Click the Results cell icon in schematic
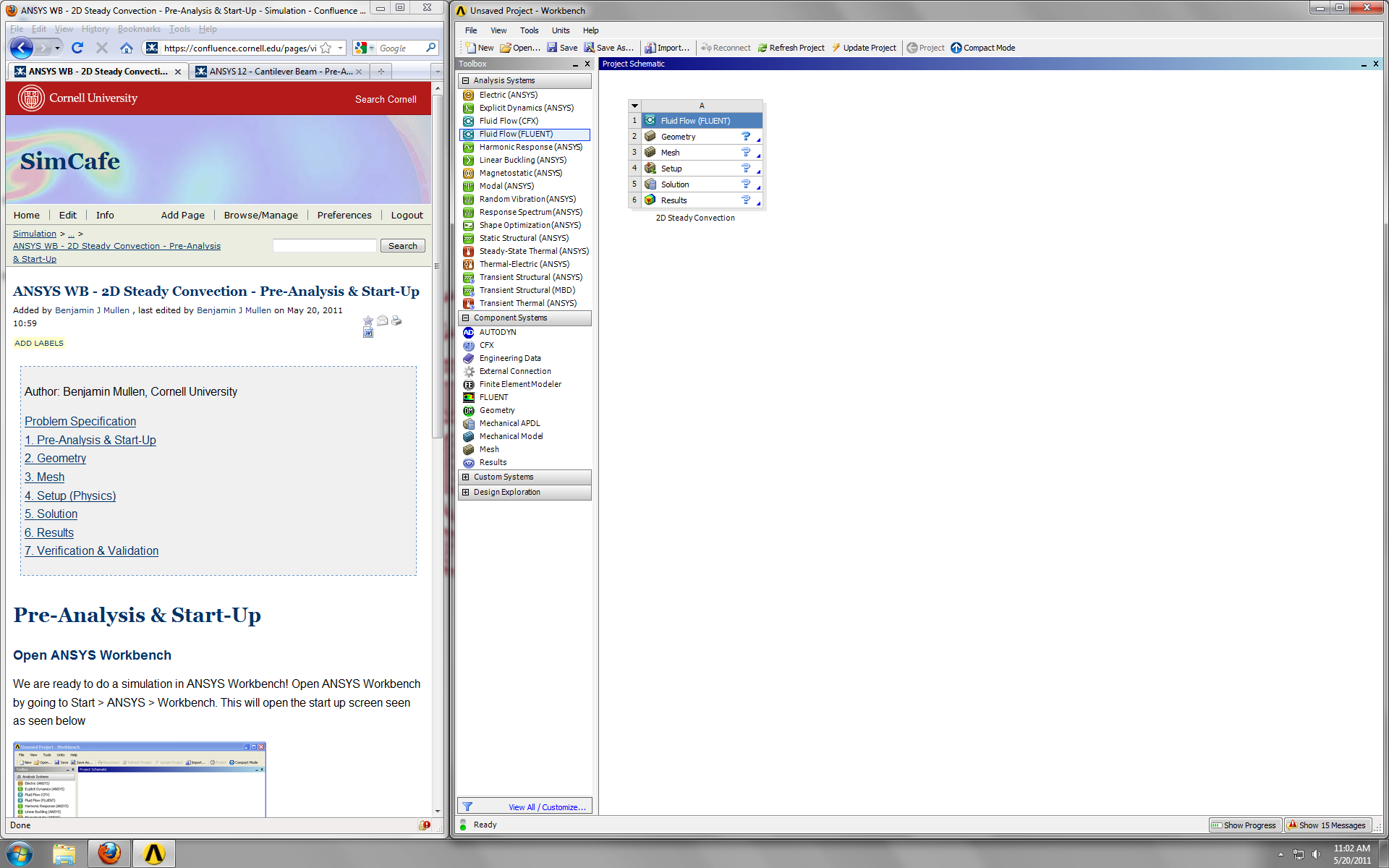 [650, 200]
